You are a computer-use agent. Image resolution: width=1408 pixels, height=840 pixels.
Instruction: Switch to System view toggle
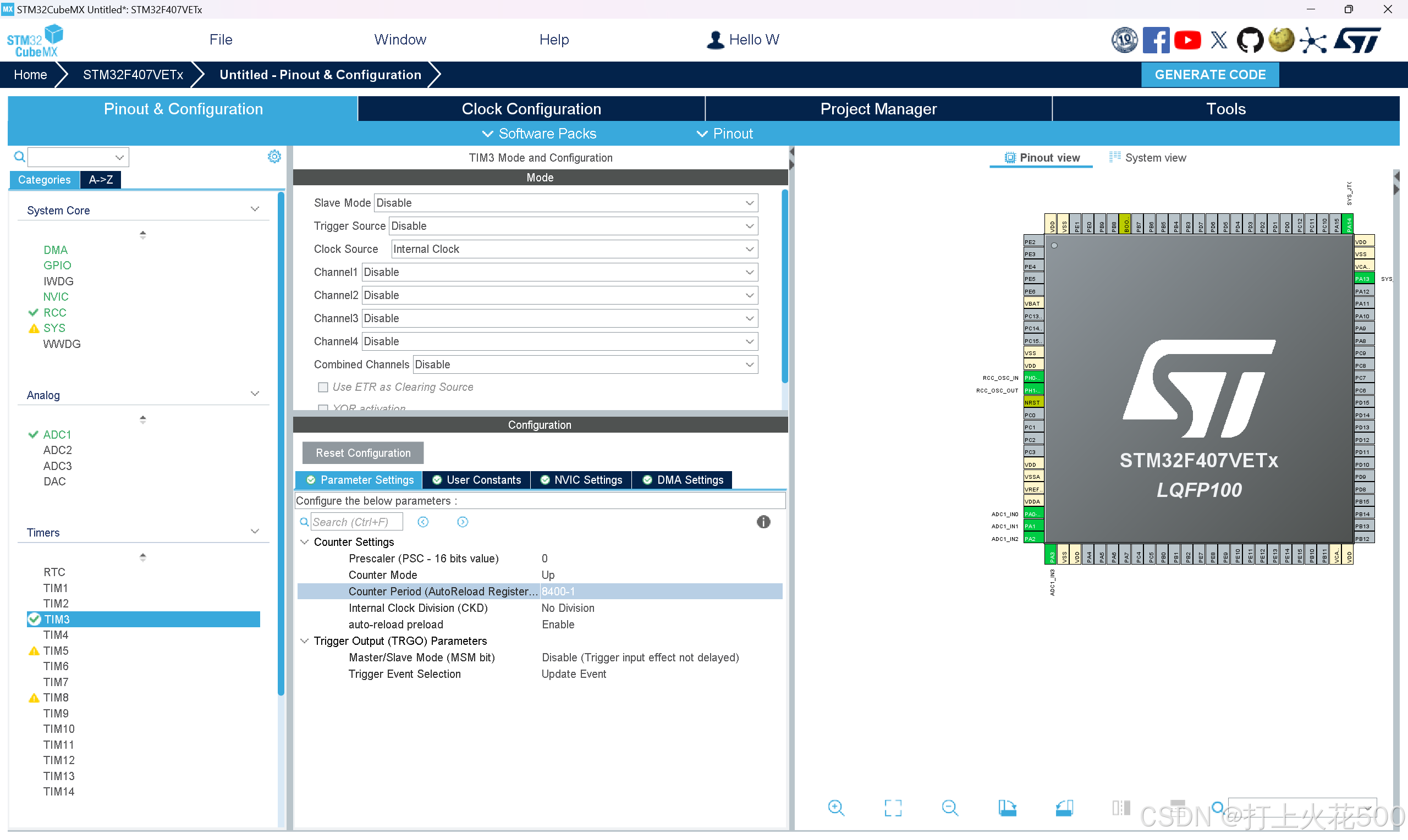1147,158
